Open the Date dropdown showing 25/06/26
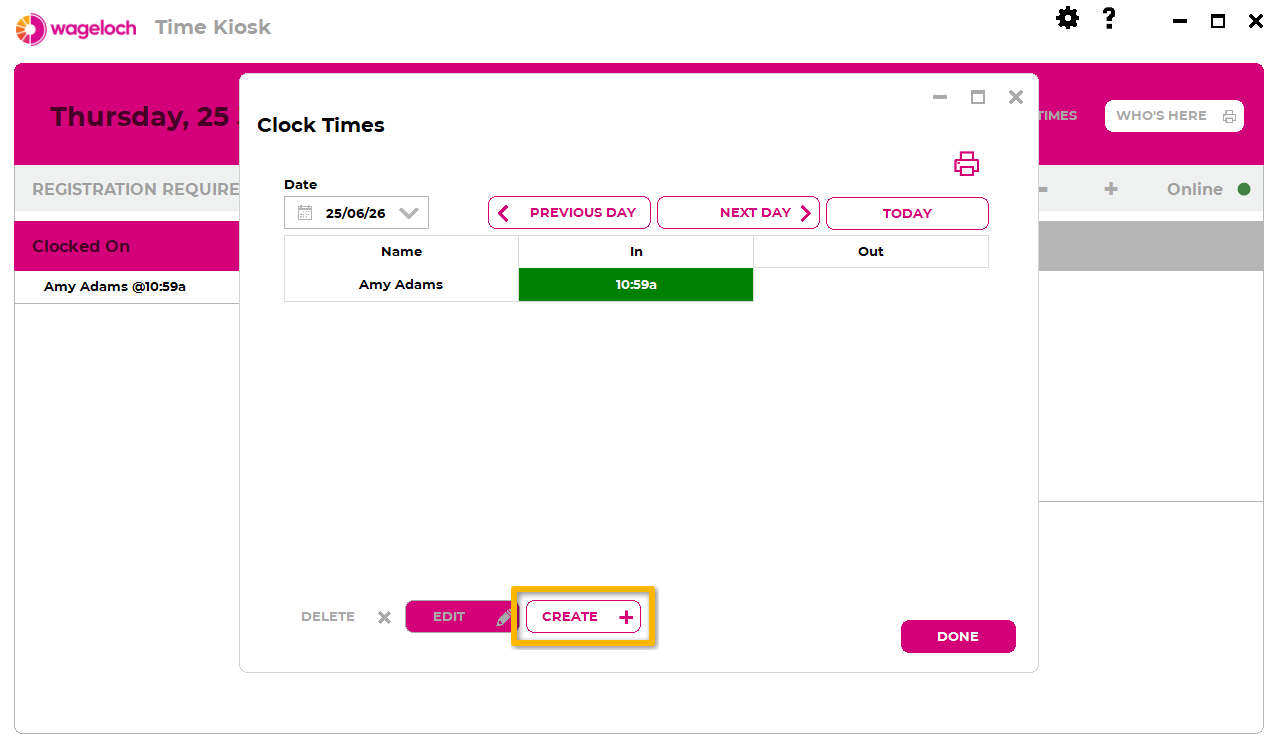The image size is (1277, 743). tap(356, 213)
